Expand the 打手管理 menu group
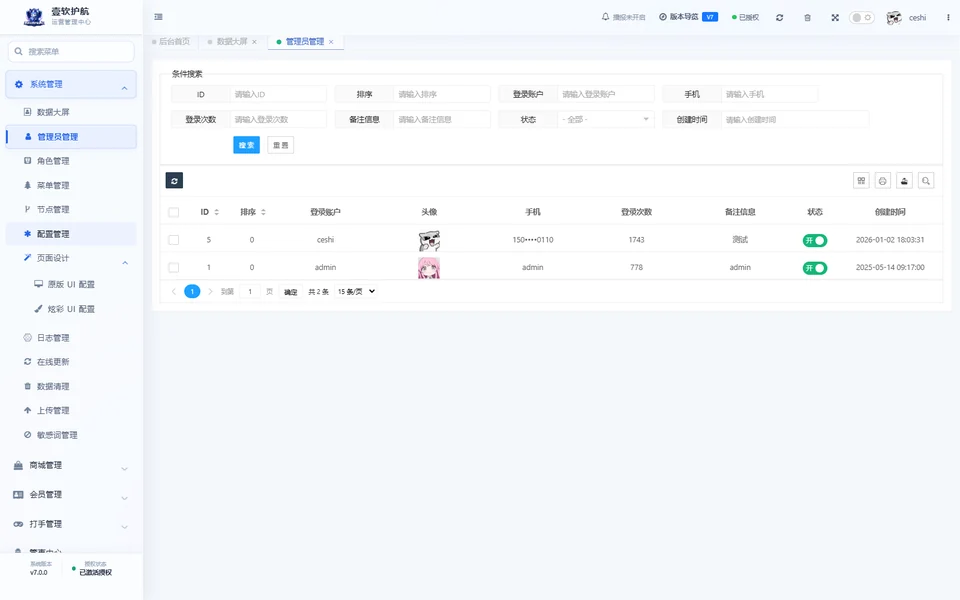The width and height of the screenshot is (960, 600). pos(71,524)
